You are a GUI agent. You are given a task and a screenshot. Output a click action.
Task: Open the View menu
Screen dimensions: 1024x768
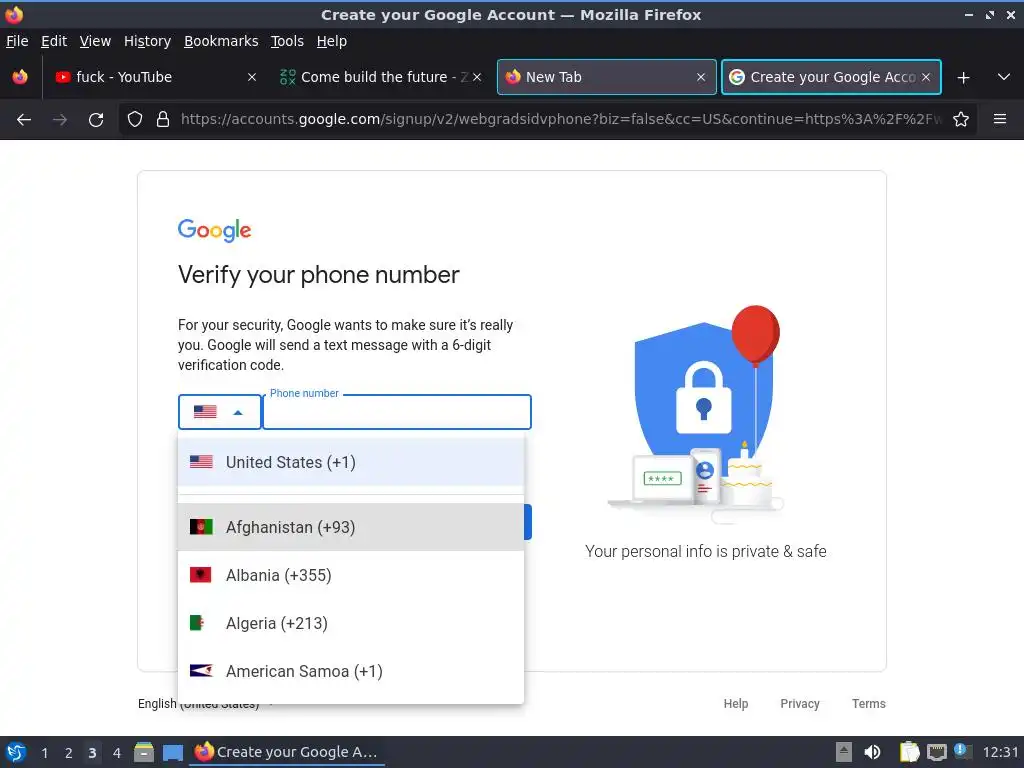[95, 41]
